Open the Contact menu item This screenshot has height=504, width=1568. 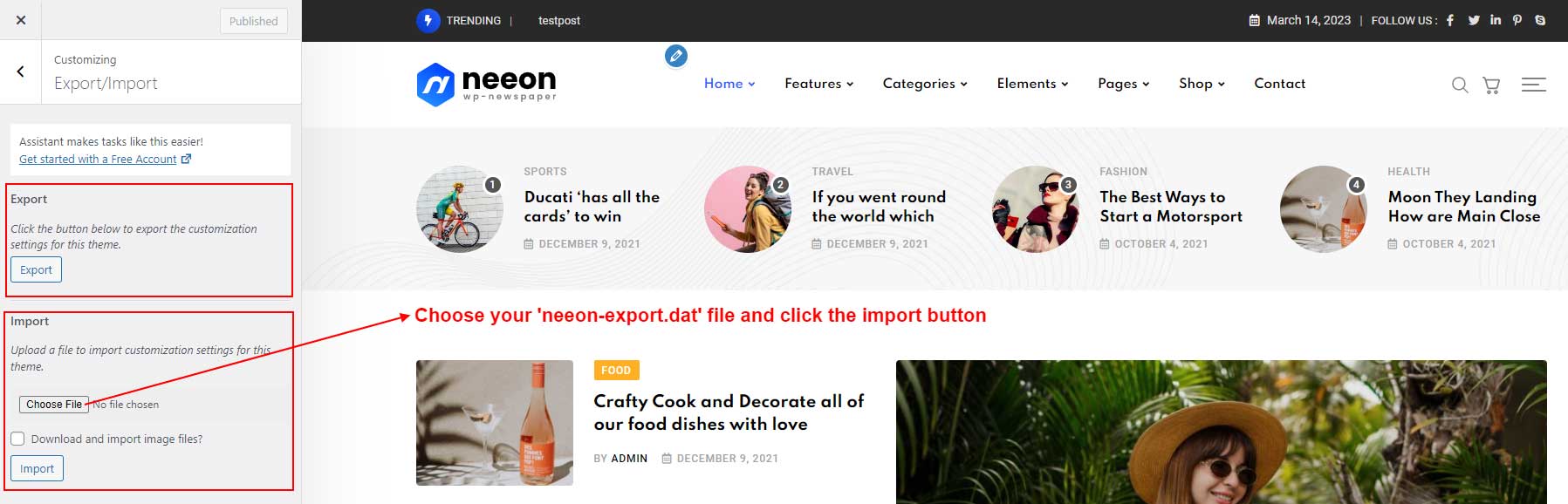pos(1280,84)
